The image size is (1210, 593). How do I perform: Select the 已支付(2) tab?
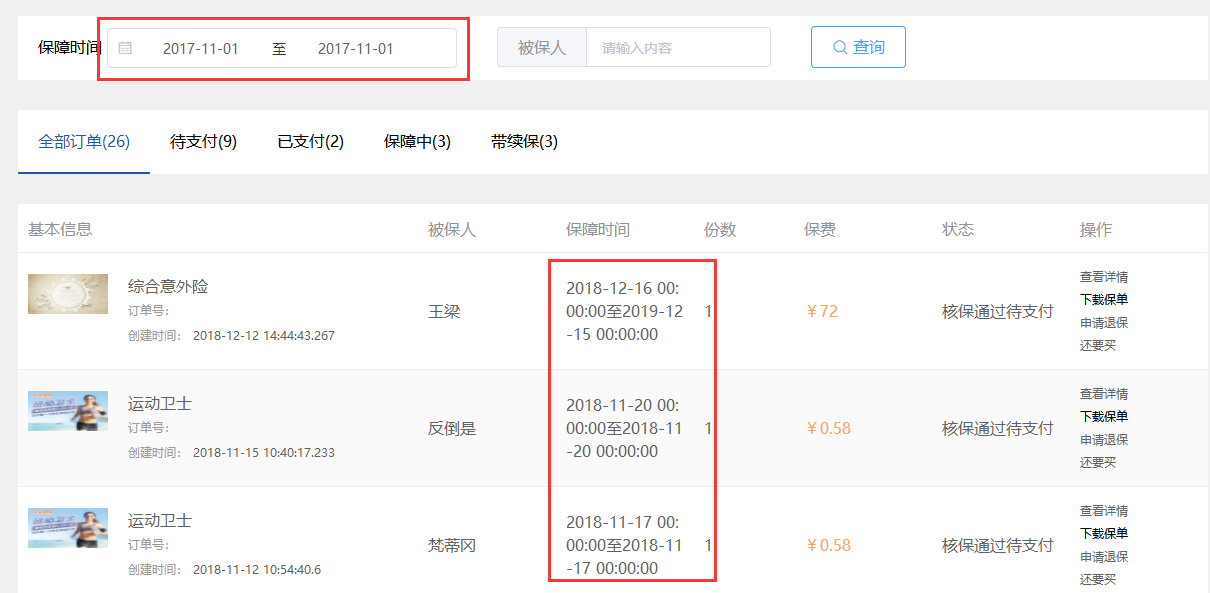(310, 142)
